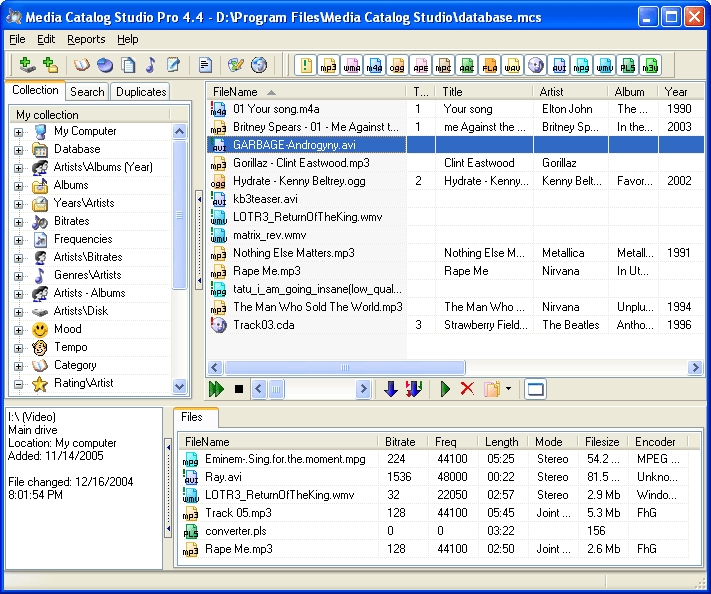The width and height of the screenshot is (711, 594).
Task: Click the music note icon in top toolbar
Action: [x=151, y=66]
